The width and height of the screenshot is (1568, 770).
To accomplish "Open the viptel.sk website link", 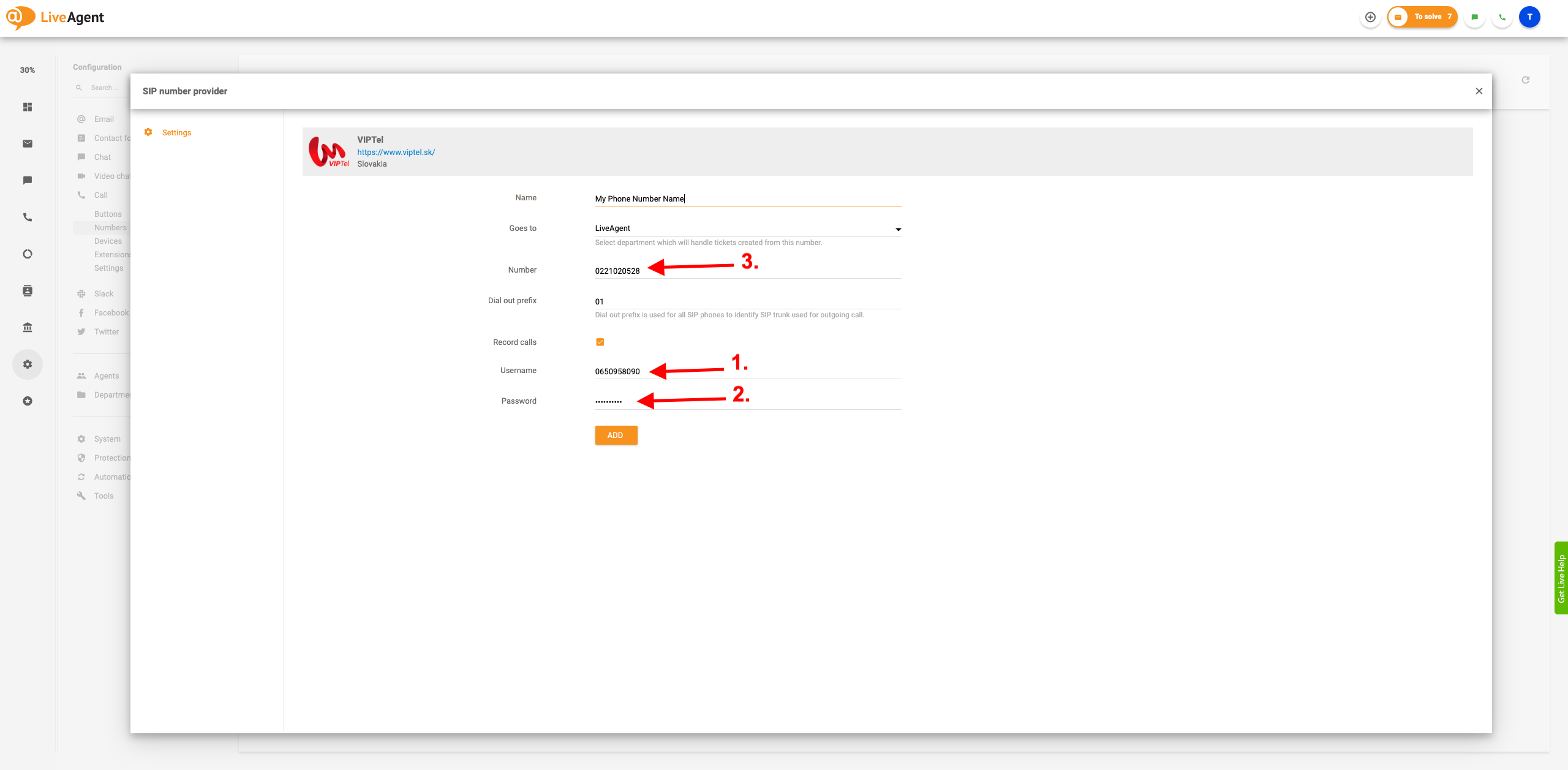I will tap(396, 152).
